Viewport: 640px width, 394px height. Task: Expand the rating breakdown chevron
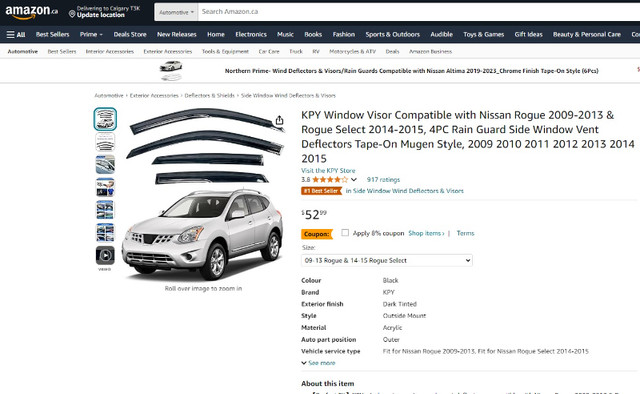click(354, 180)
